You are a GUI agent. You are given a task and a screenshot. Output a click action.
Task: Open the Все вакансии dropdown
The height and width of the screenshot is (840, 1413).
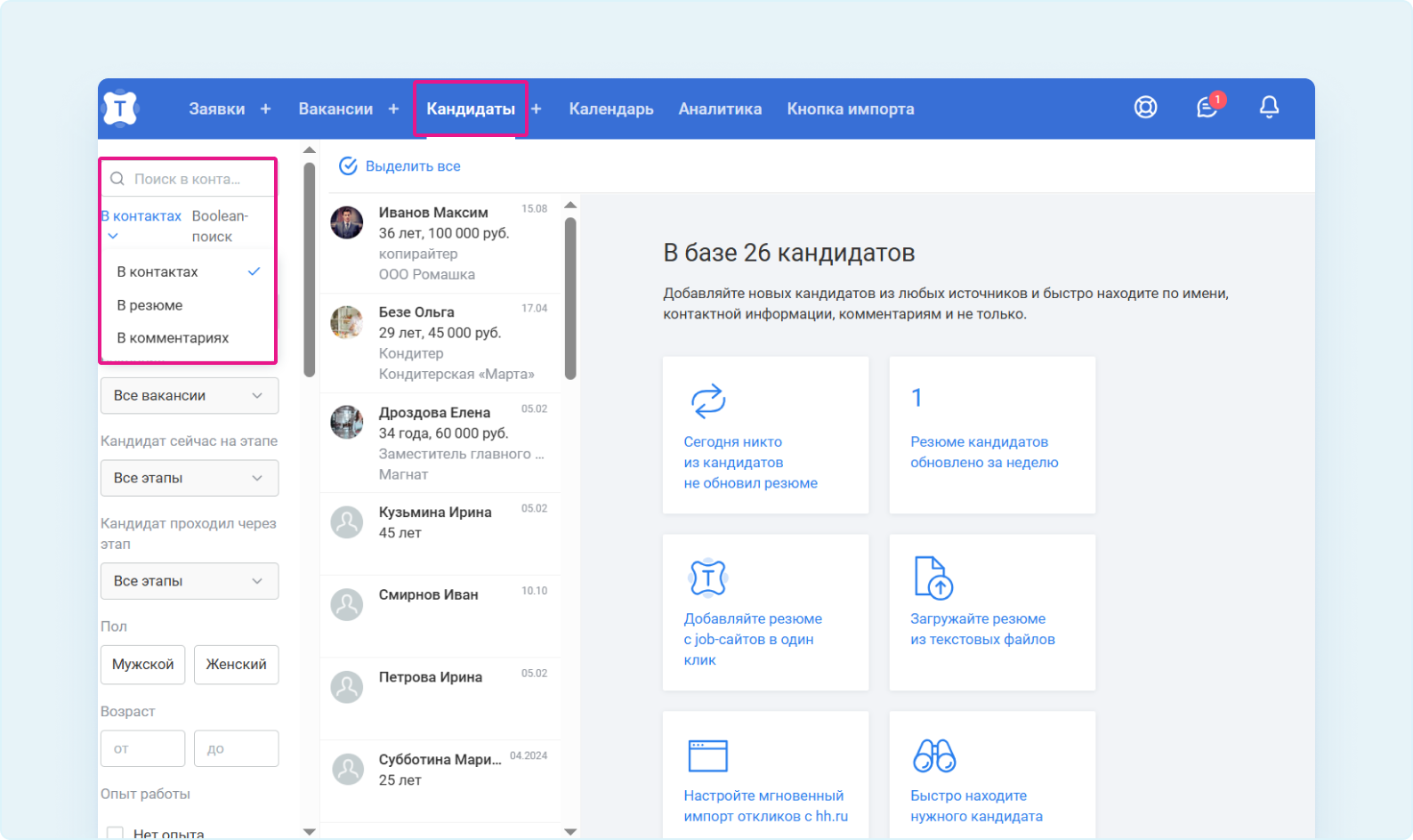(x=189, y=396)
